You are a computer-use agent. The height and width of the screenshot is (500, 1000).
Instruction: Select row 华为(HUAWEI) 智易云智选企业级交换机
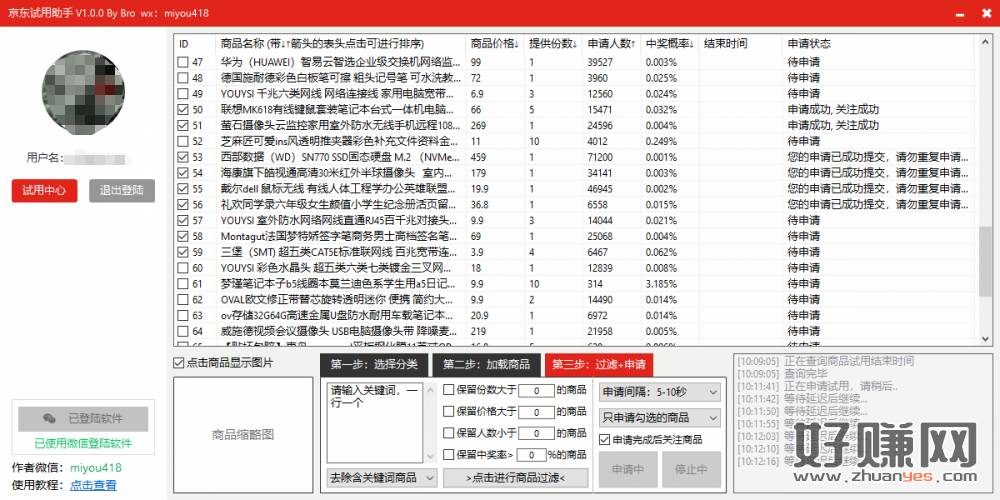[x=574, y=62]
